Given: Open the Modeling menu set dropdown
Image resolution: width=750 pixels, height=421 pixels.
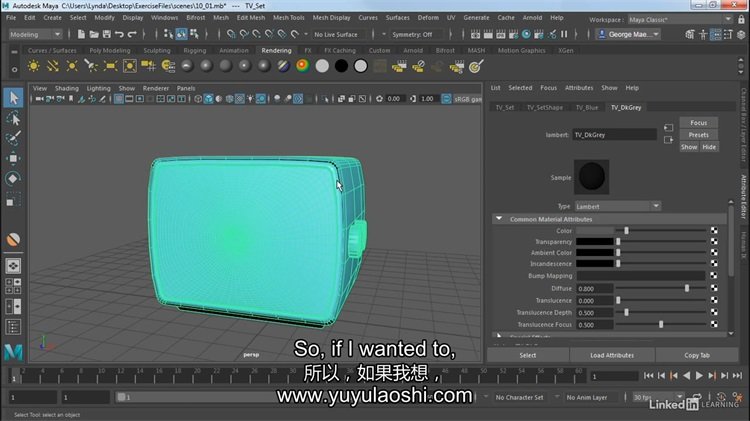Looking at the screenshot, I should tap(39, 34).
